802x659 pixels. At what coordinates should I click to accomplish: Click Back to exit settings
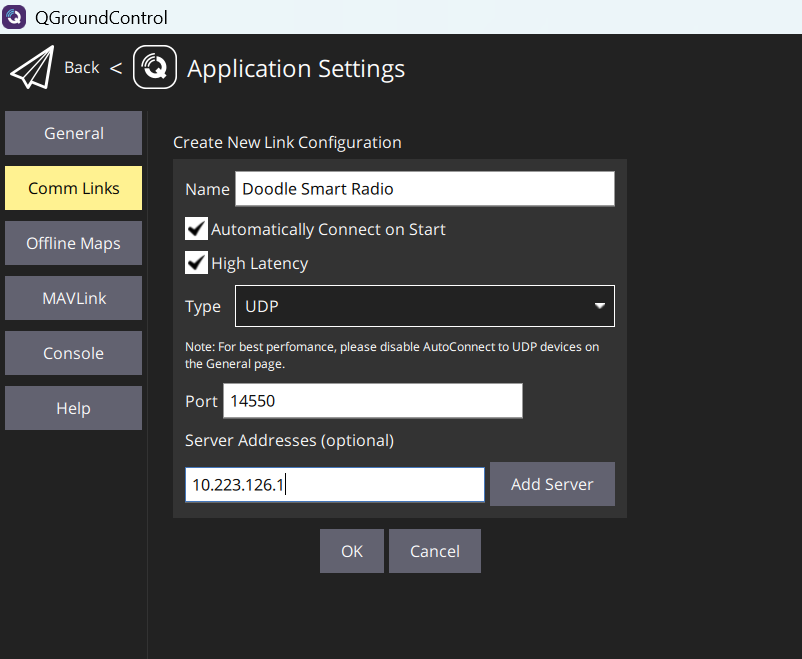tap(81, 67)
